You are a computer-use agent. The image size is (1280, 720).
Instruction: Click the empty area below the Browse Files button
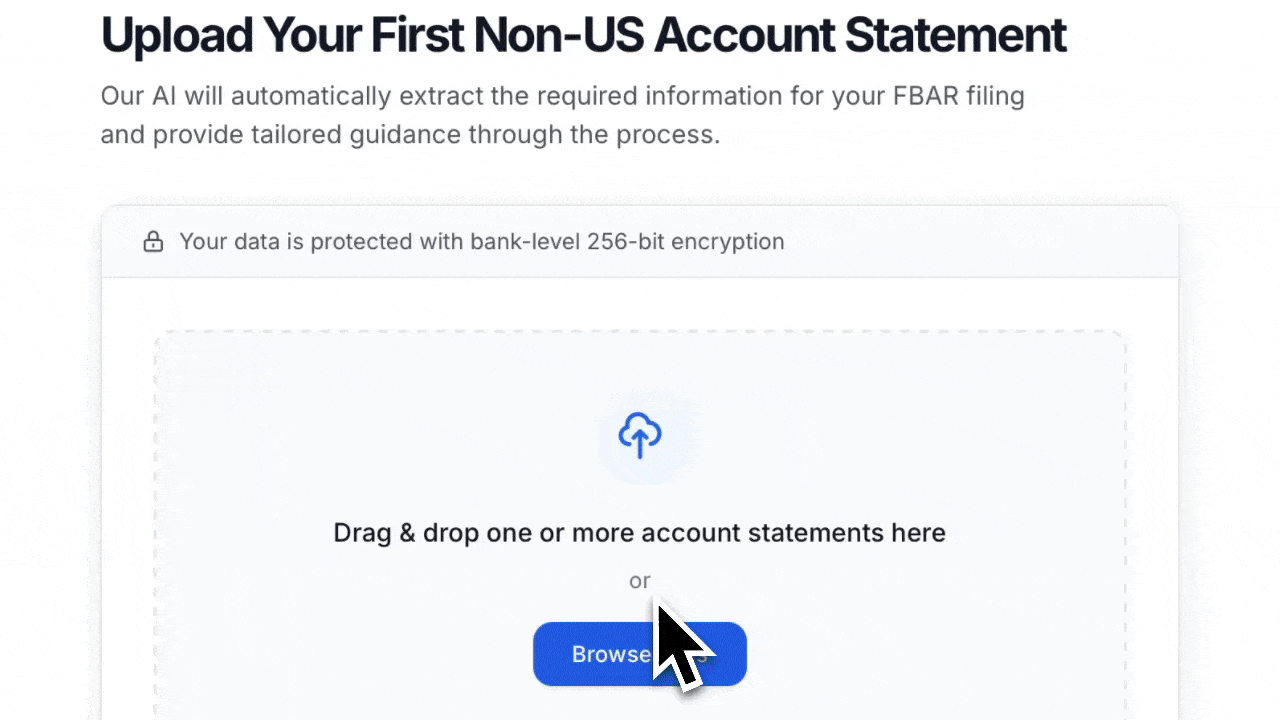pyautogui.click(x=640, y=705)
